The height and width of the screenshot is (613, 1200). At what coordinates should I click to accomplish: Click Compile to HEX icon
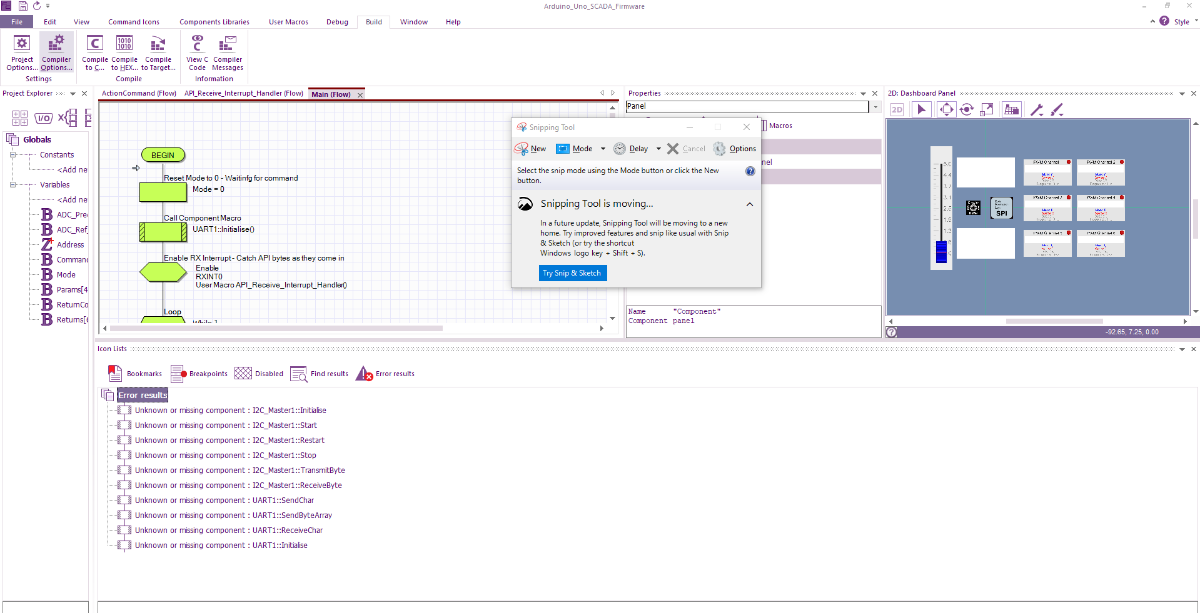pos(125,53)
